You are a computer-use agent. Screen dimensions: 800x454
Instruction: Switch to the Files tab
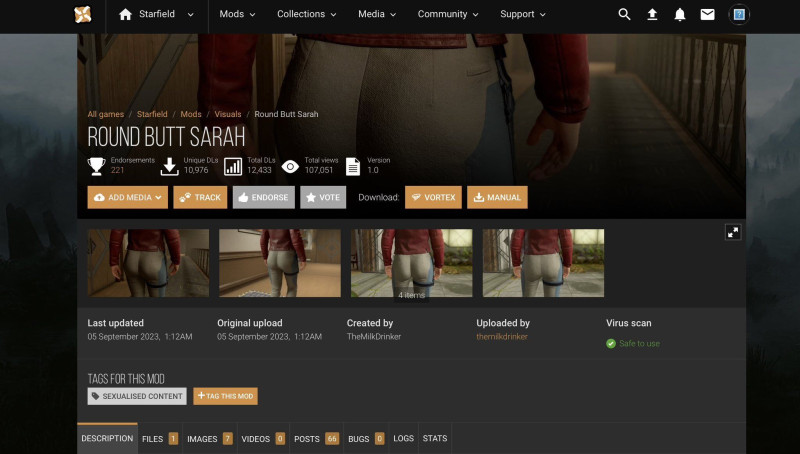click(160, 438)
